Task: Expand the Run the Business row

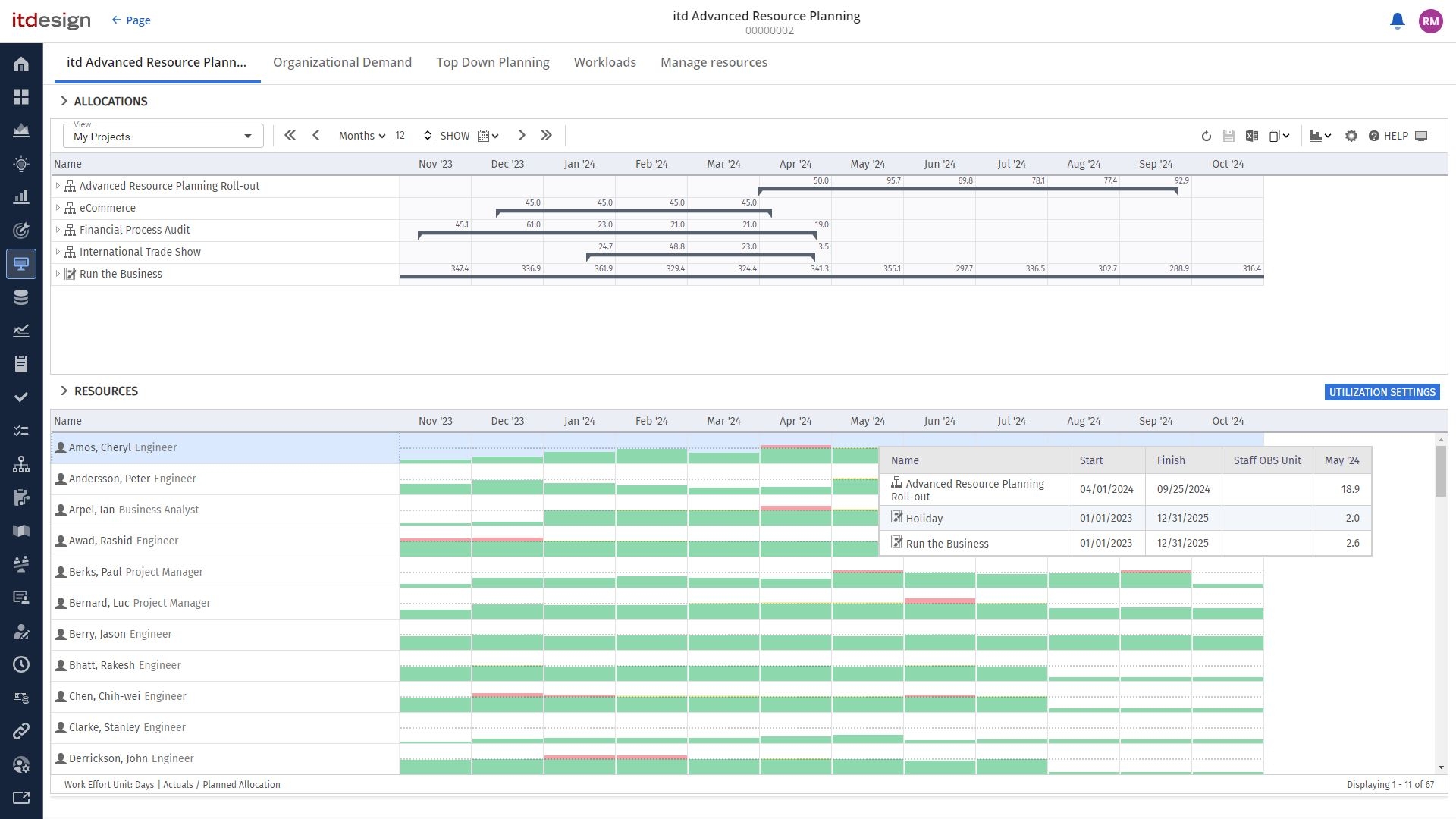Action: click(58, 274)
